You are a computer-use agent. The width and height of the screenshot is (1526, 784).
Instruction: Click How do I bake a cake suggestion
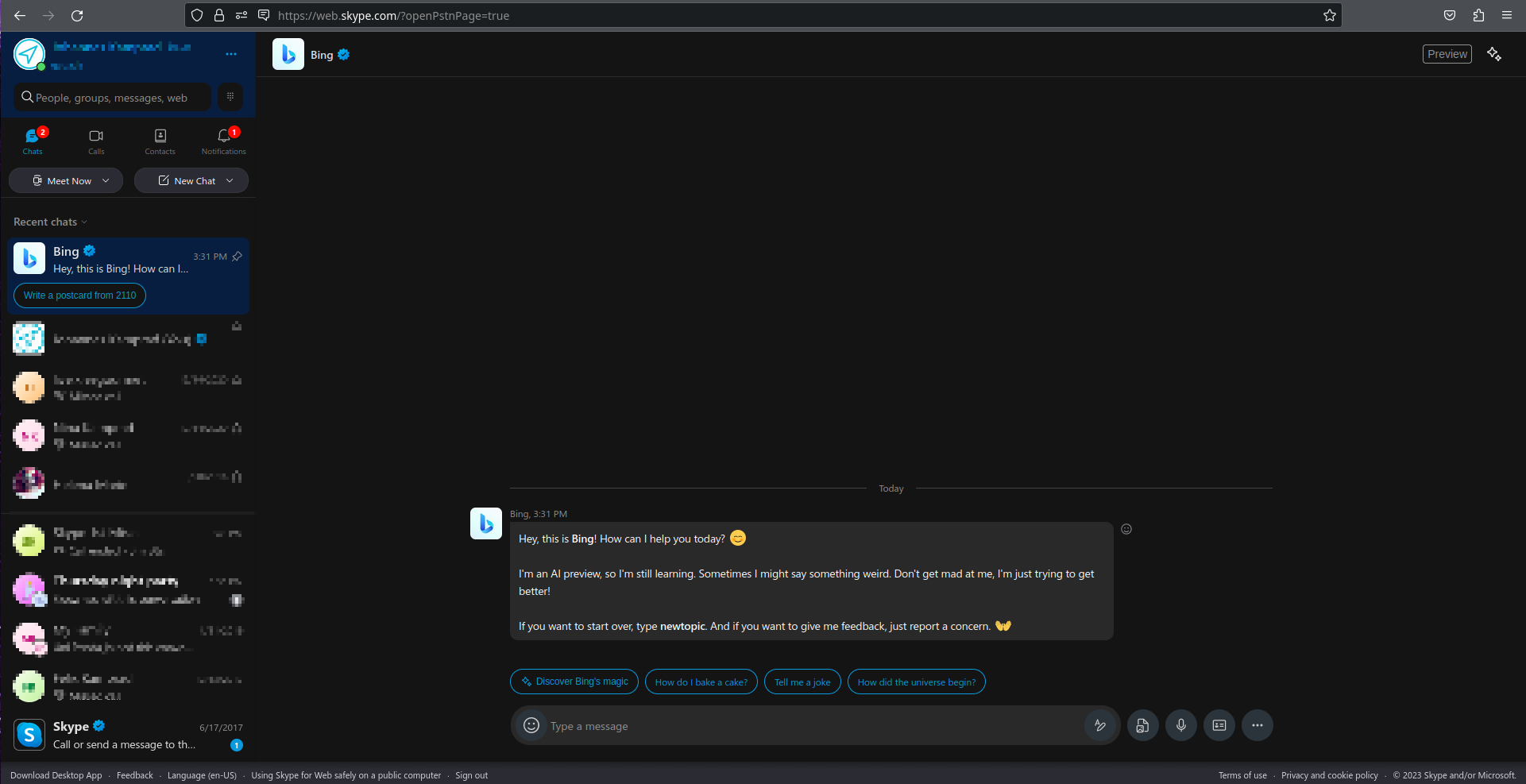pyautogui.click(x=701, y=682)
